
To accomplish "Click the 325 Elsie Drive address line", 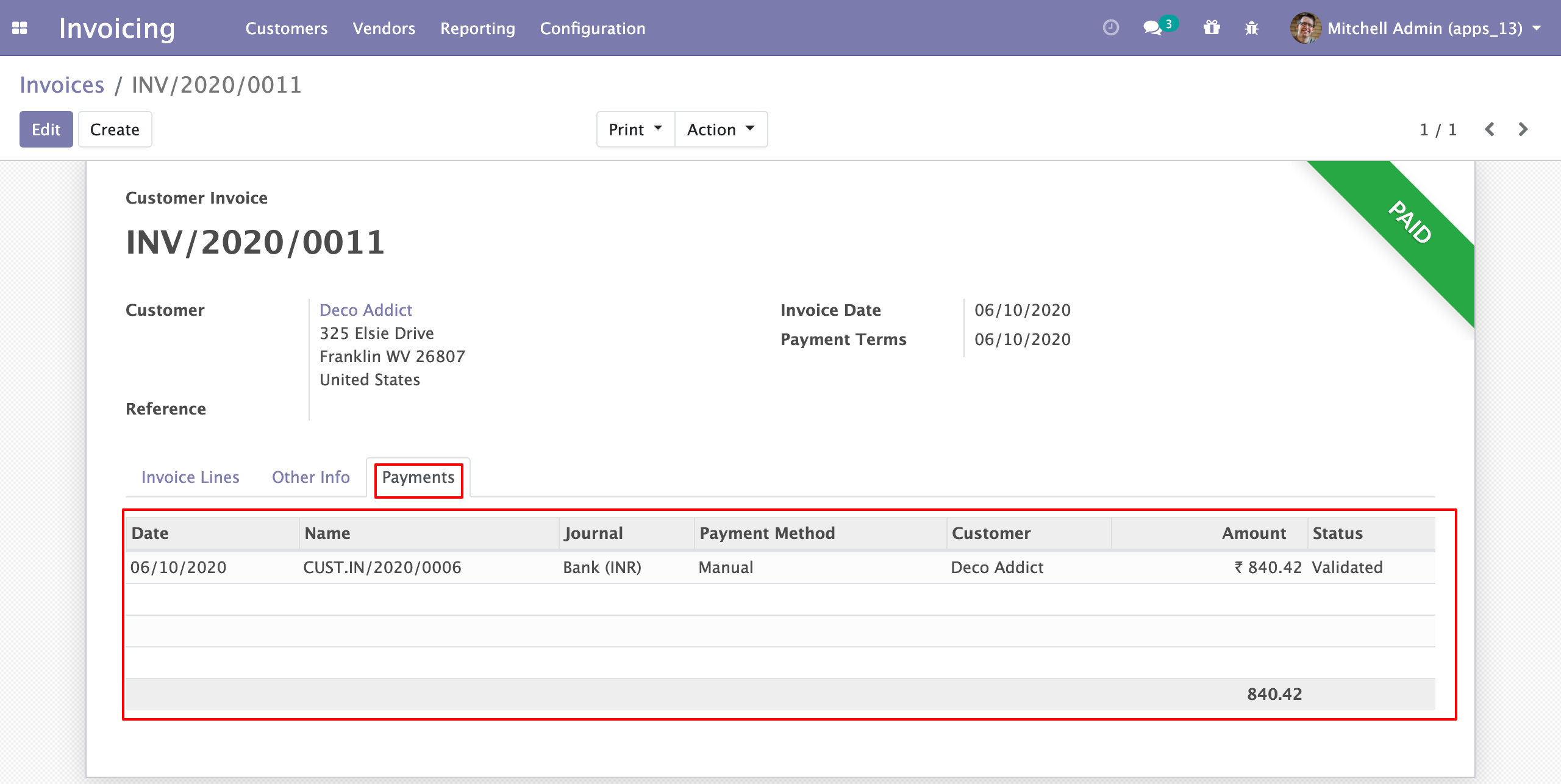I will tap(377, 333).
